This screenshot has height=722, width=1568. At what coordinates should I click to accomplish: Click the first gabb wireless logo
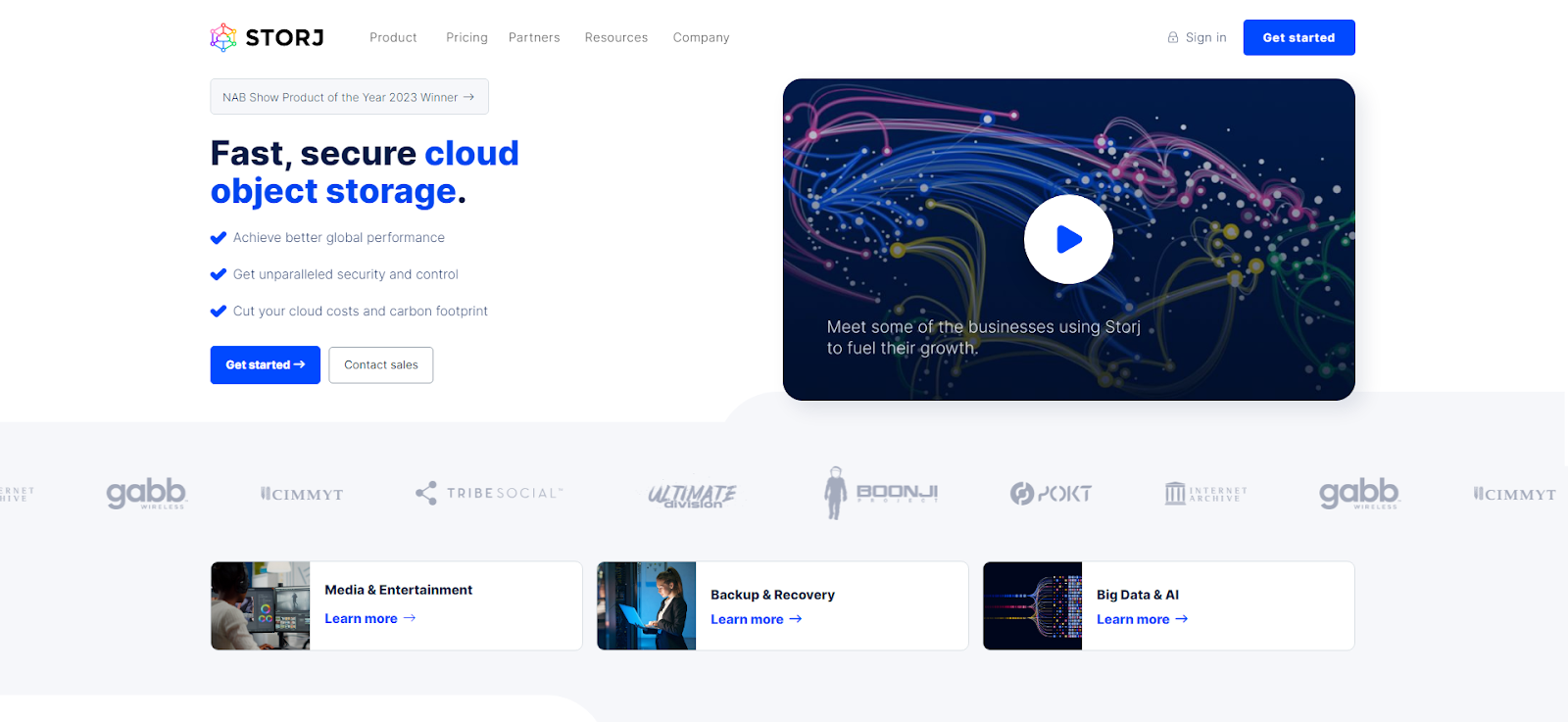click(146, 493)
